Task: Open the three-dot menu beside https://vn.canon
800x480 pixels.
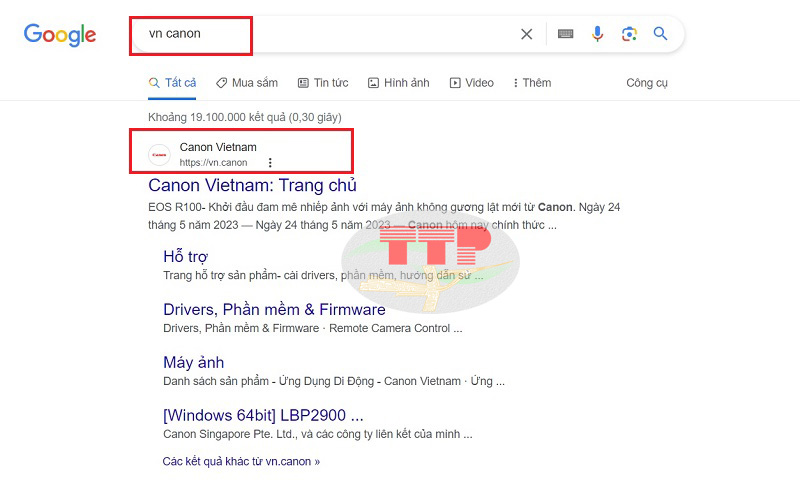Action: (270, 163)
